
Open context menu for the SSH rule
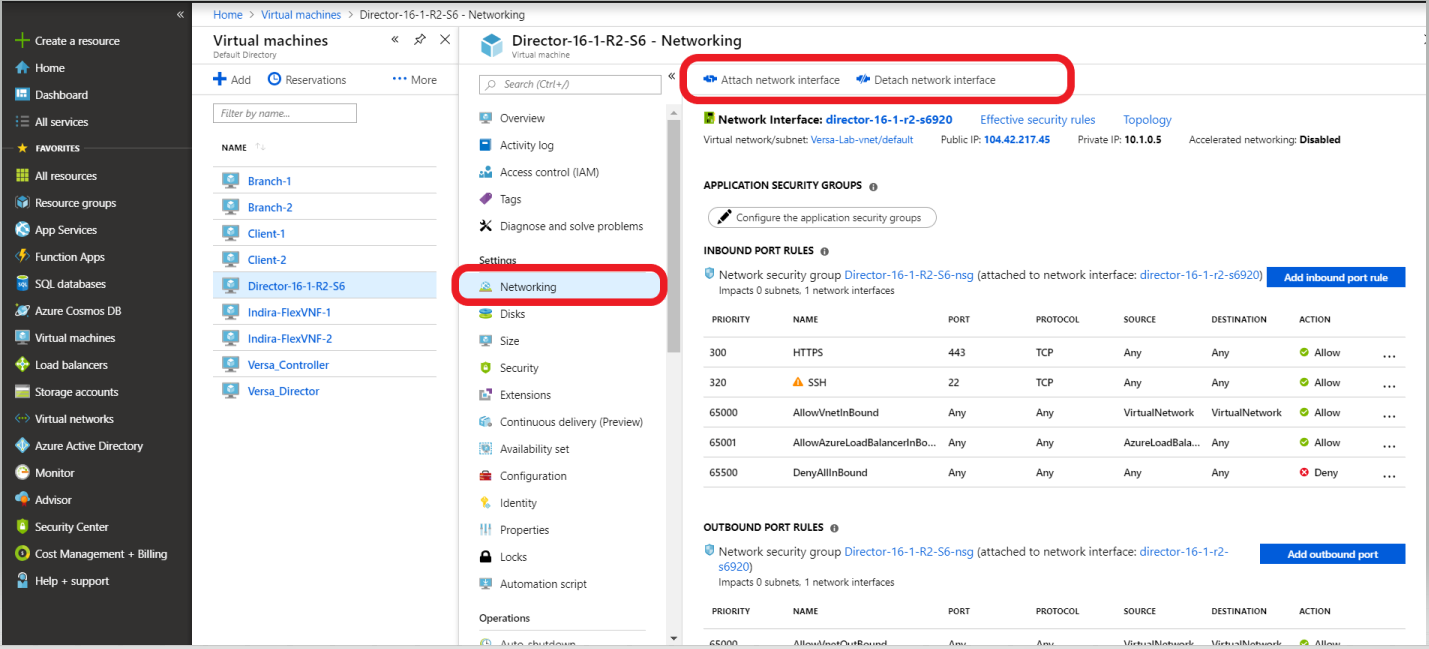[1389, 384]
